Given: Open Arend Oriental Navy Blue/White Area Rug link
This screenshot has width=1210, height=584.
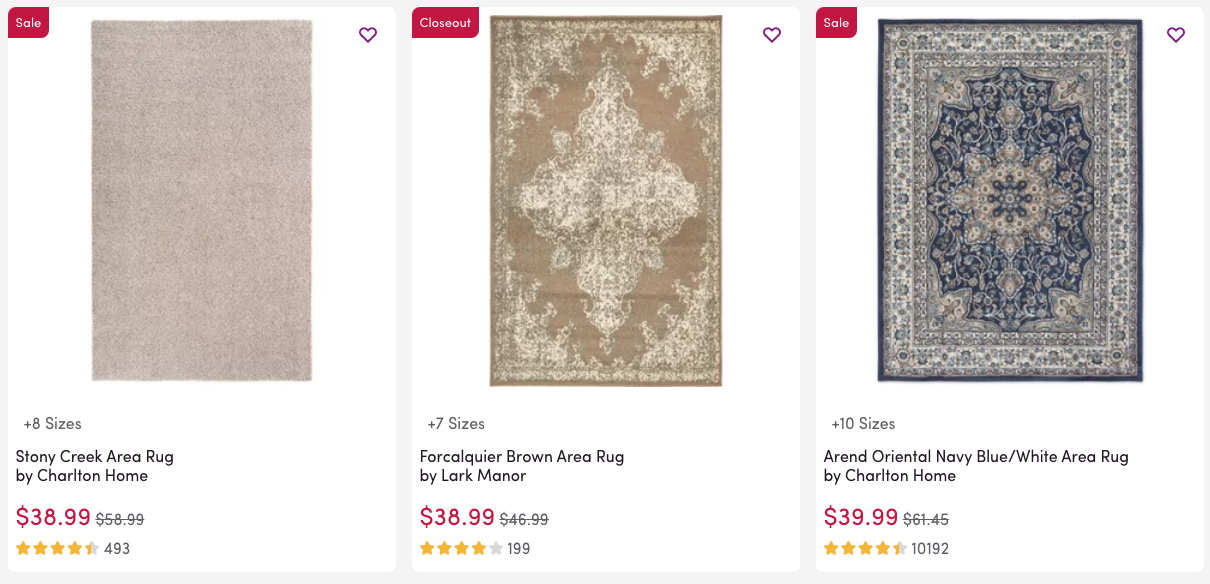Looking at the screenshot, I should (x=976, y=456).
